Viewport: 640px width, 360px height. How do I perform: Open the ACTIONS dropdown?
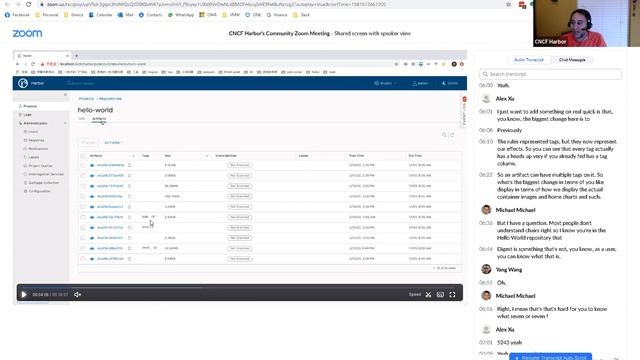point(113,142)
